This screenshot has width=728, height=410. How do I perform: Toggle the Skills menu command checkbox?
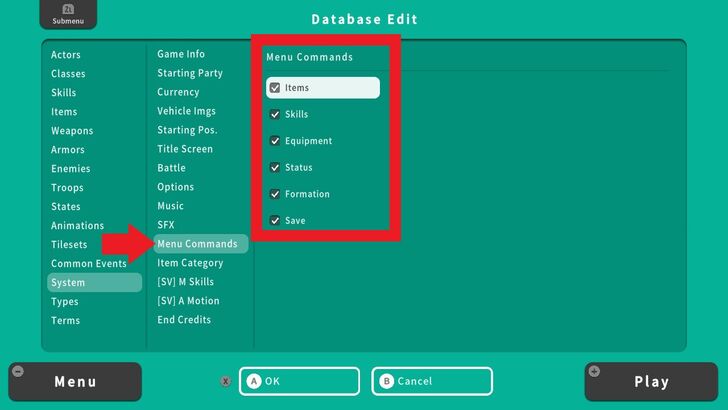pyautogui.click(x=275, y=114)
